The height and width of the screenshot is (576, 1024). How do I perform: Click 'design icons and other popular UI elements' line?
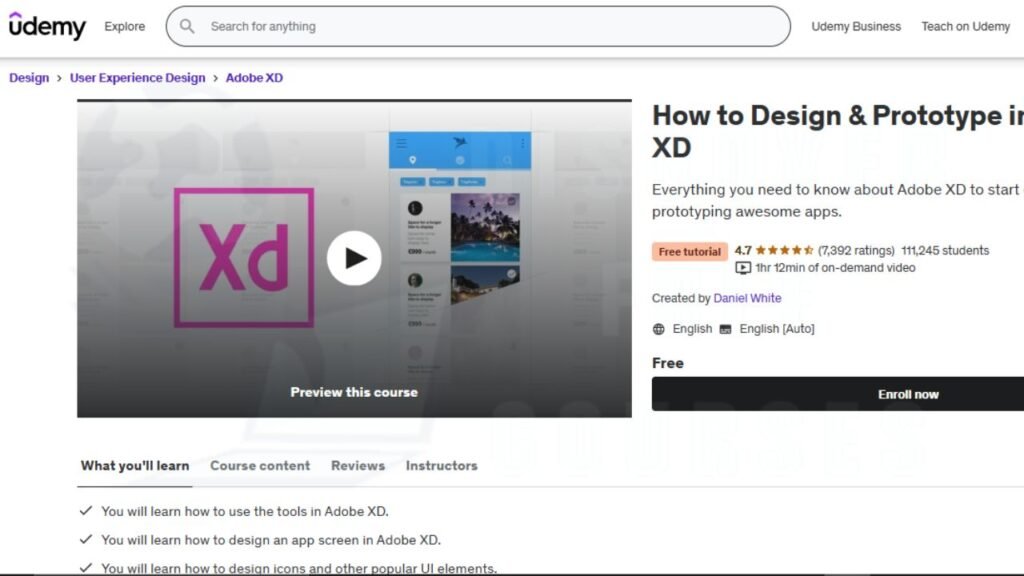coord(299,568)
